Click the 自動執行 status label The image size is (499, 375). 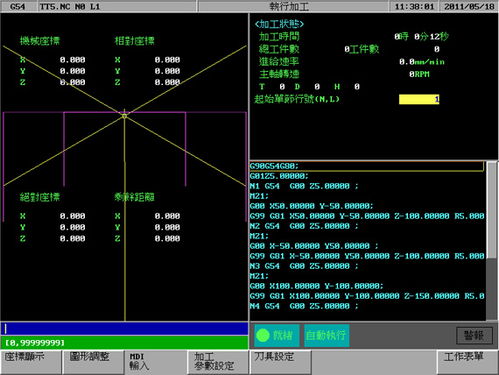(x=326, y=335)
